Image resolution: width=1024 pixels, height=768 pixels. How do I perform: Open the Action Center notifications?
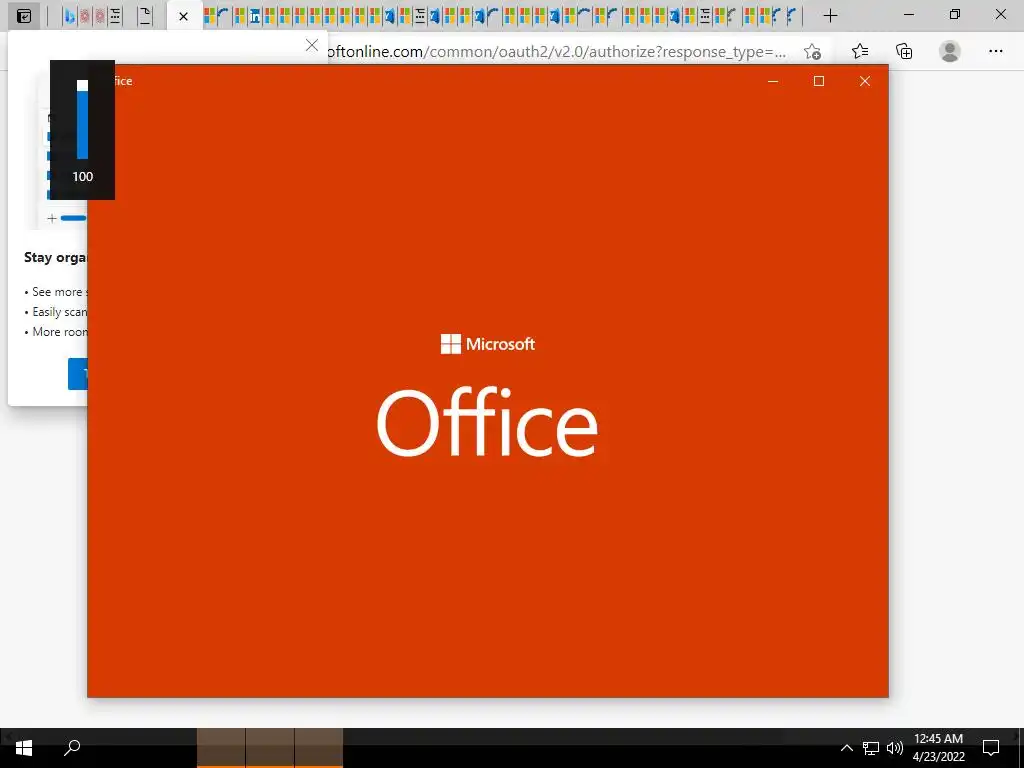[991, 748]
